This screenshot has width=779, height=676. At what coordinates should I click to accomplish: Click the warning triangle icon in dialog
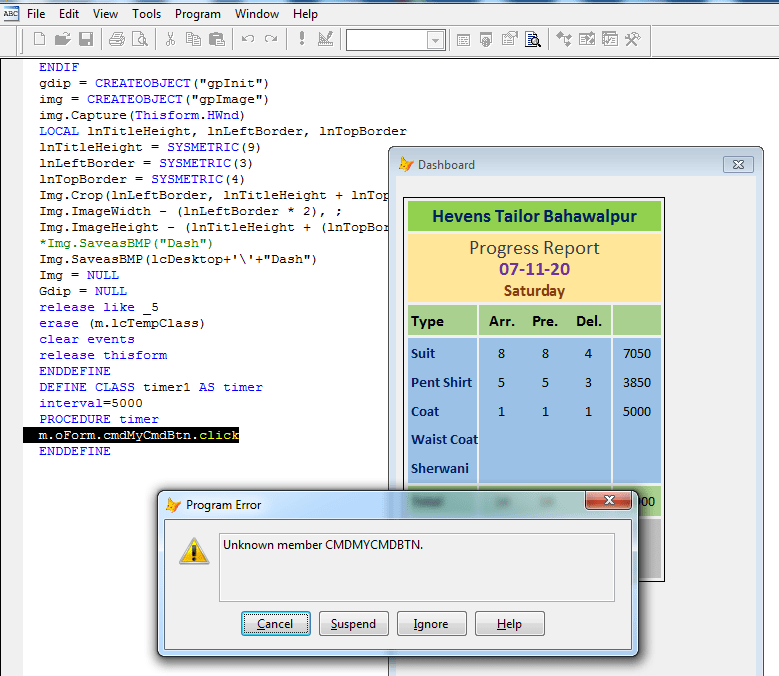[x=194, y=551]
